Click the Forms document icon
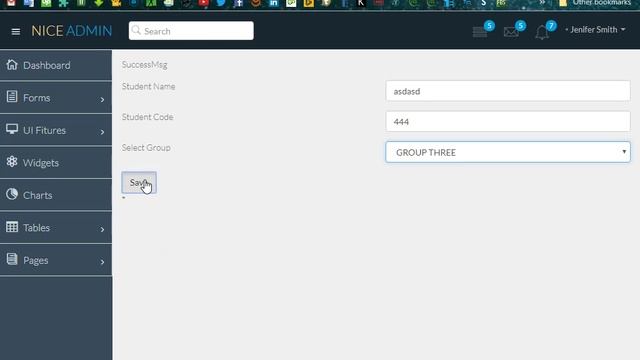Image resolution: width=640 pixels, height=360 pixels. pos(12,97)
